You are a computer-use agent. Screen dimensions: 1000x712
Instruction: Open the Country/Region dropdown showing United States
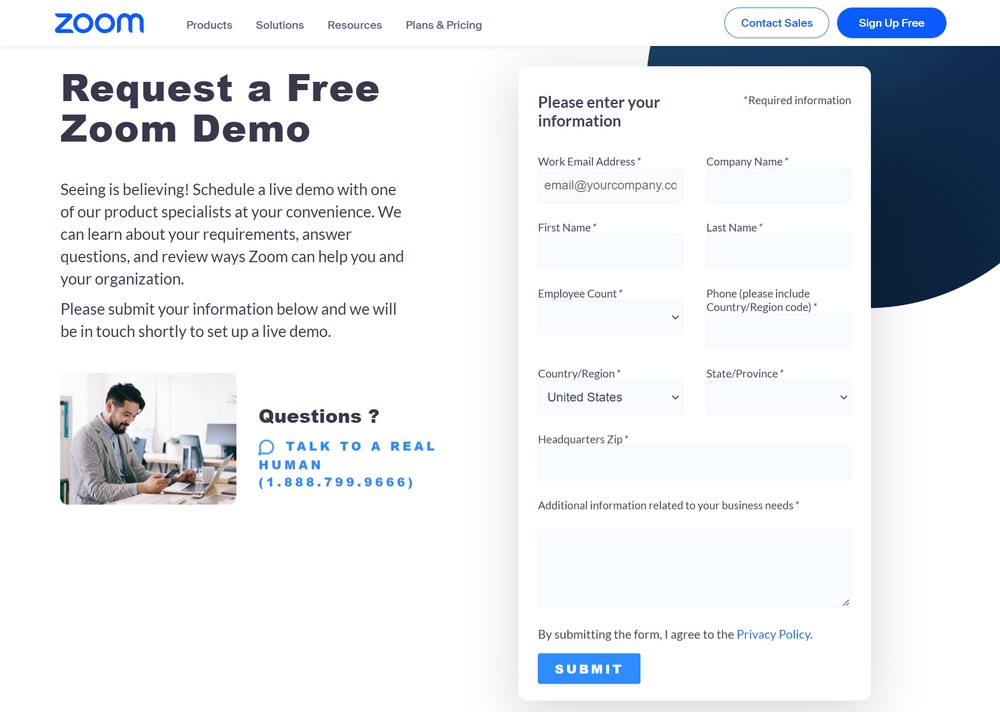pyautogui.click(x=610, y=397)
